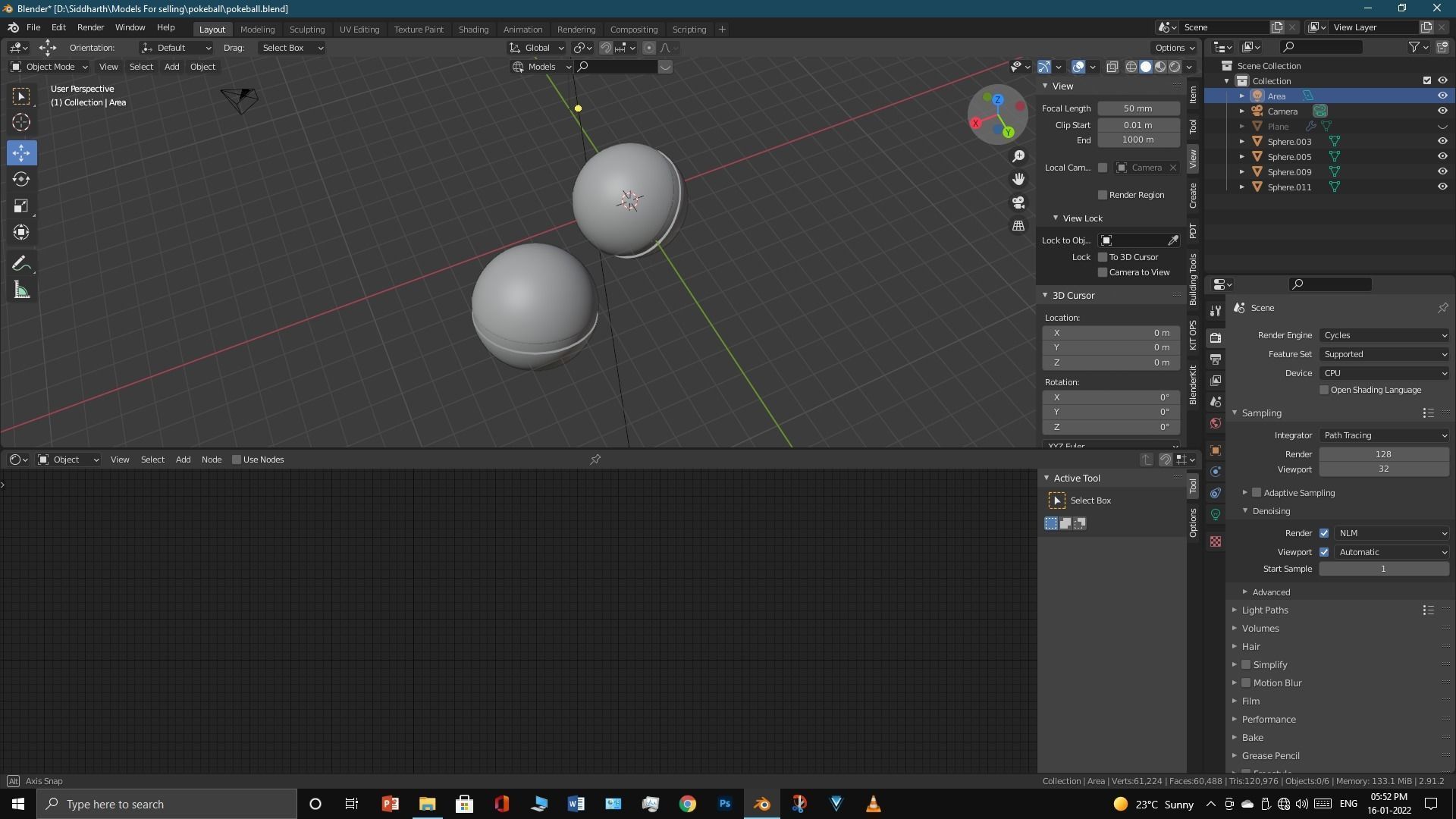The width and height of the screenshot is (1456, 819).
Task: Select the Measure tool
Action: click(21, 290)
